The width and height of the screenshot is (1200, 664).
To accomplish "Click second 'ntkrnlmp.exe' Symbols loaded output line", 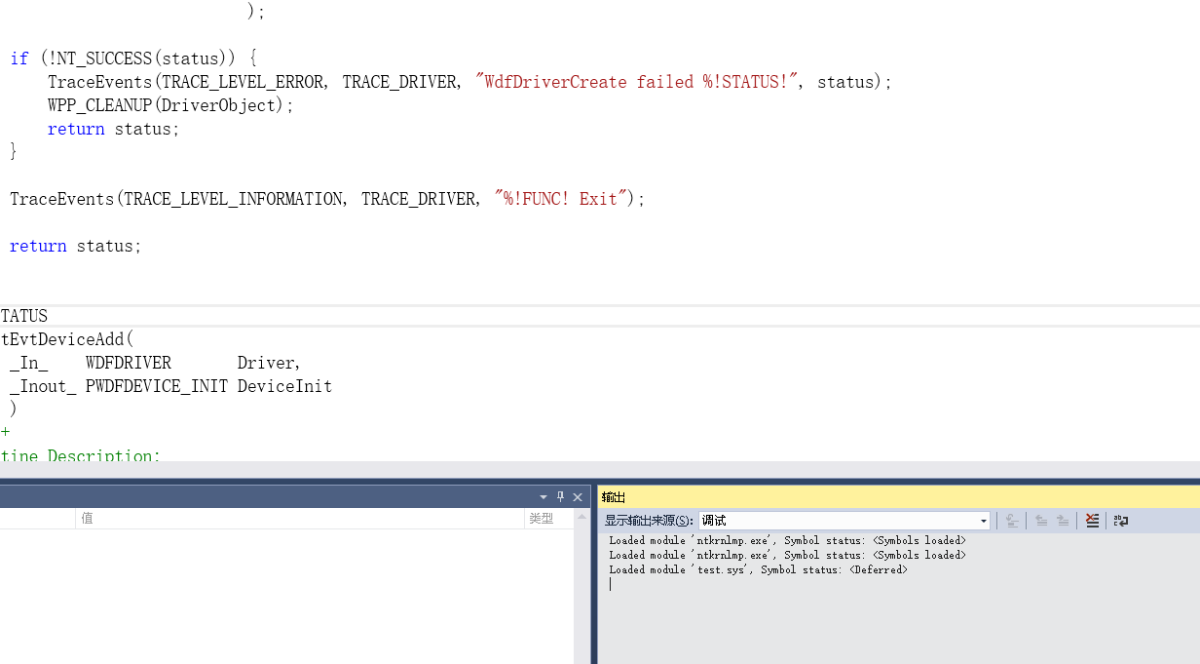I will [x=787, y=555].
